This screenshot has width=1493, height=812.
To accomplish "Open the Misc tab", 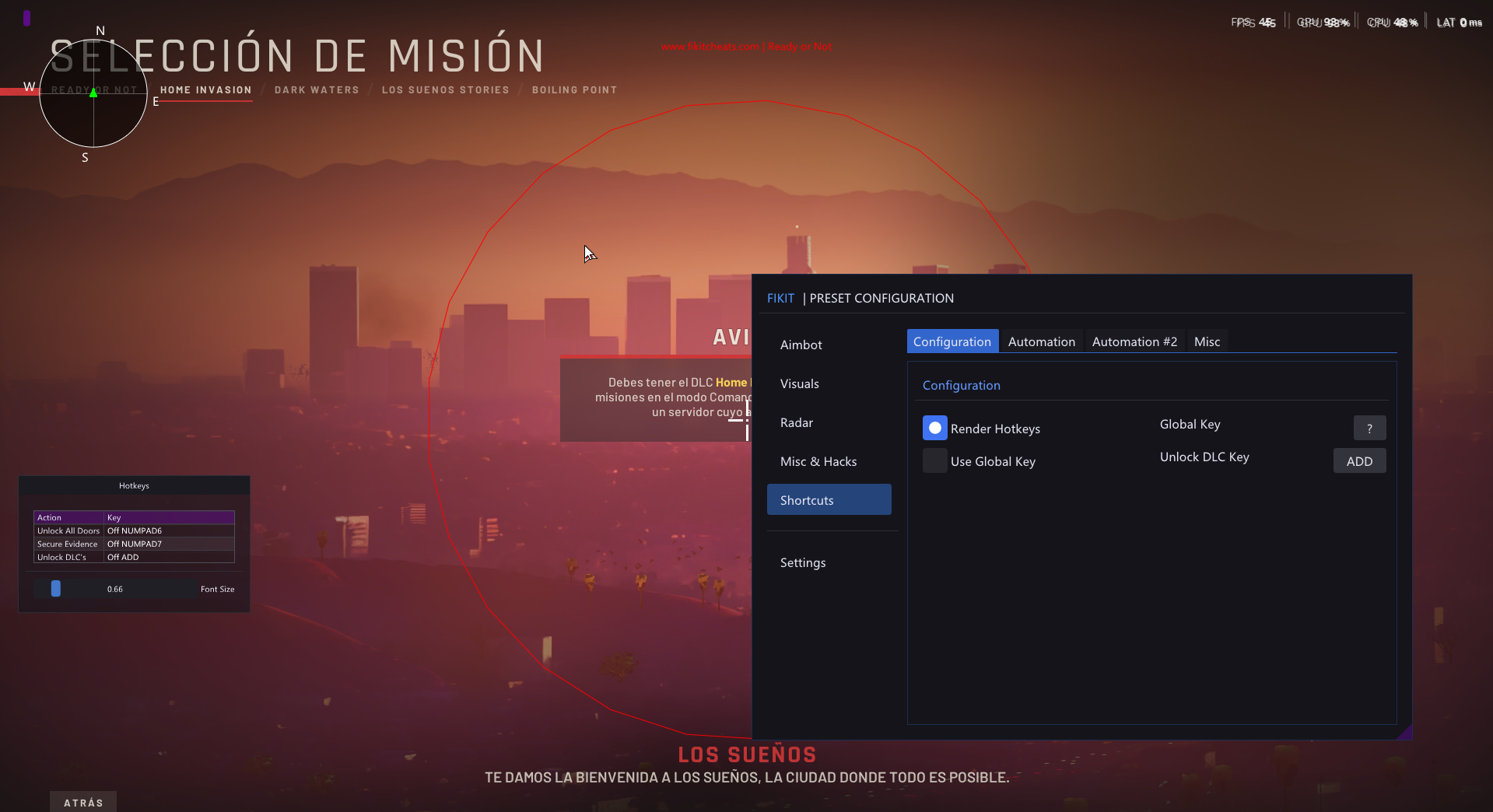I will 1206,341.
